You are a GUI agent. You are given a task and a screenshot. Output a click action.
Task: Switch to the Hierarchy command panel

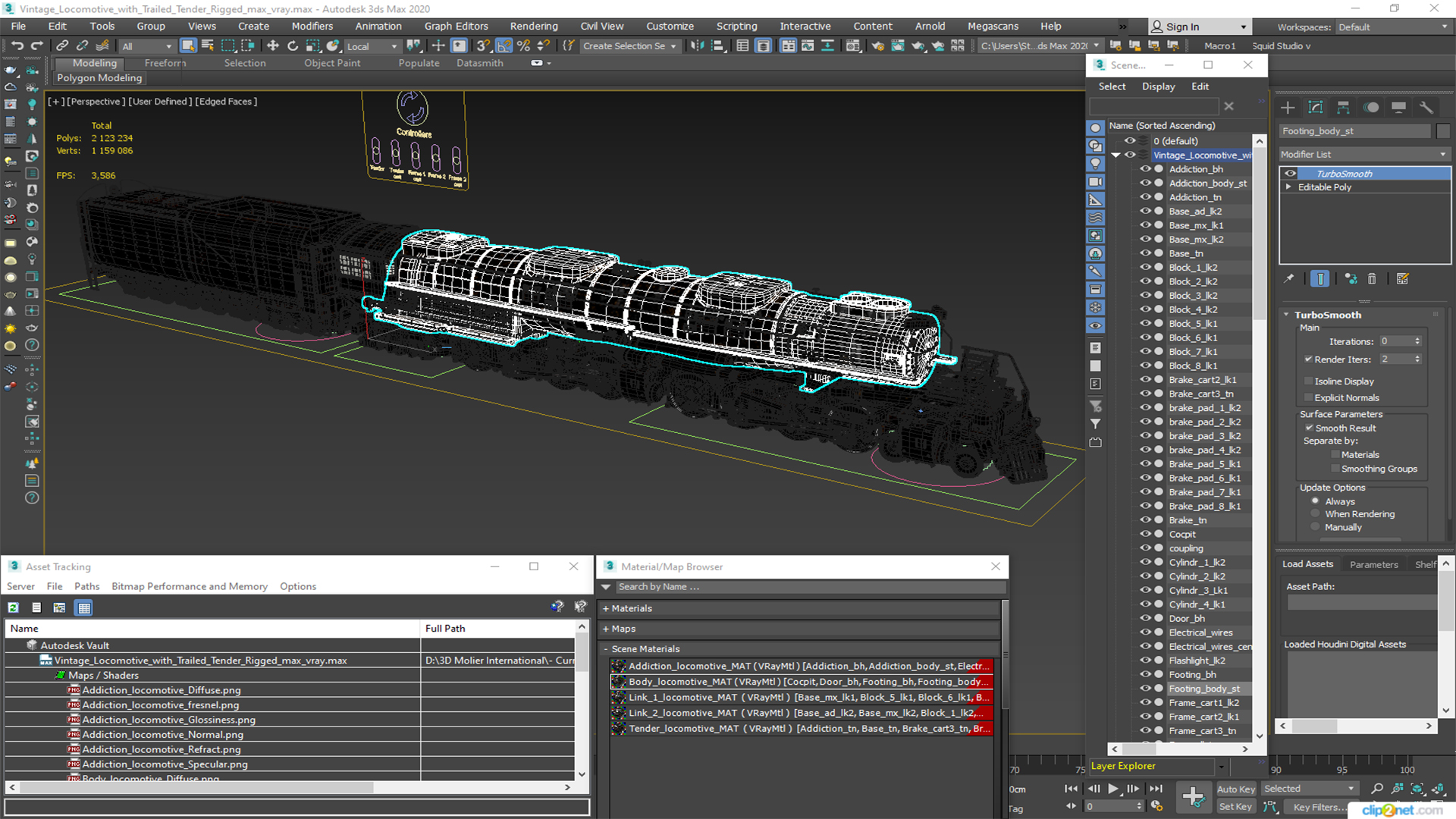click(x=1343, y=108)
